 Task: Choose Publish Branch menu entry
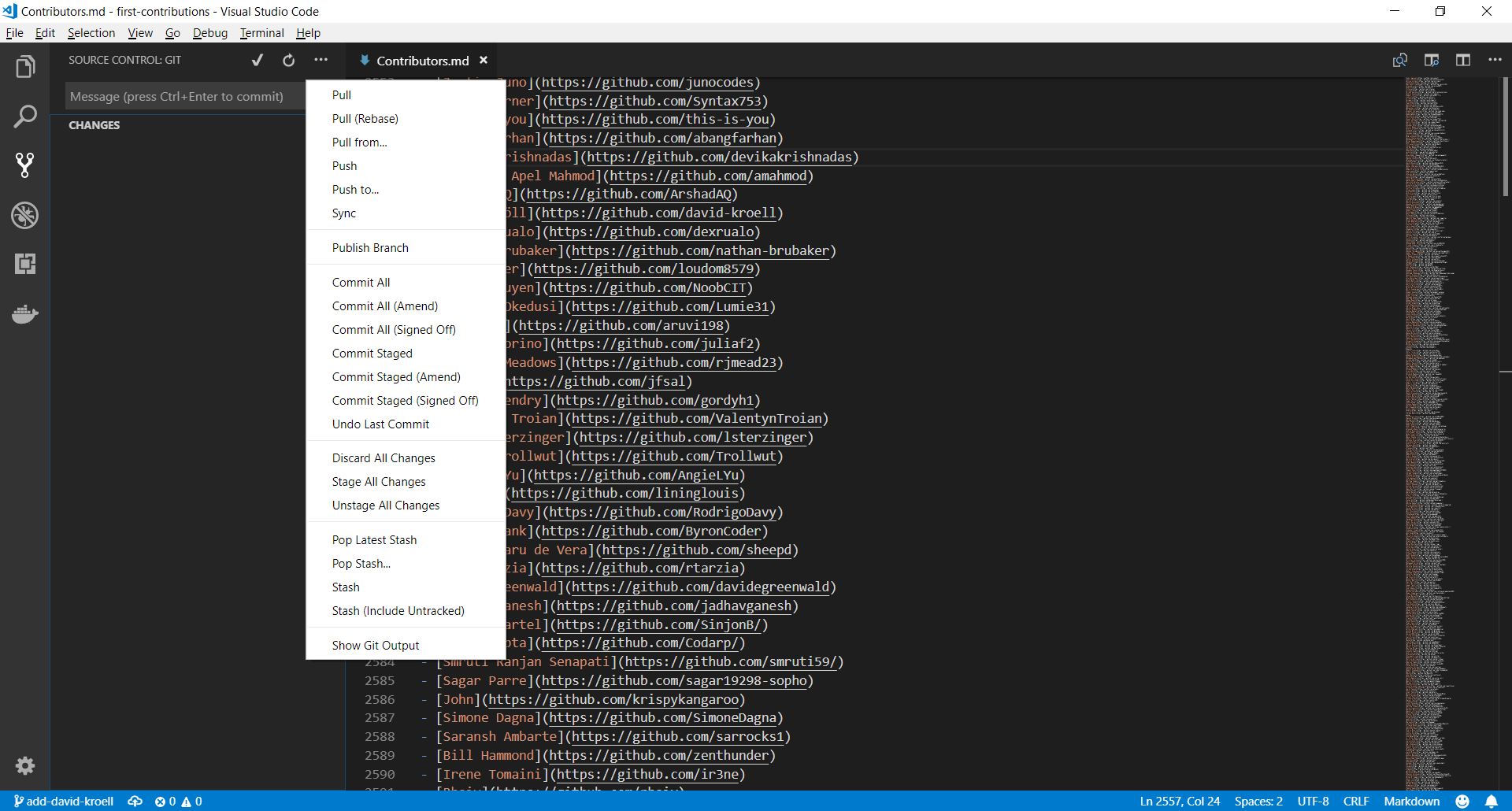(x=406, y=248)
